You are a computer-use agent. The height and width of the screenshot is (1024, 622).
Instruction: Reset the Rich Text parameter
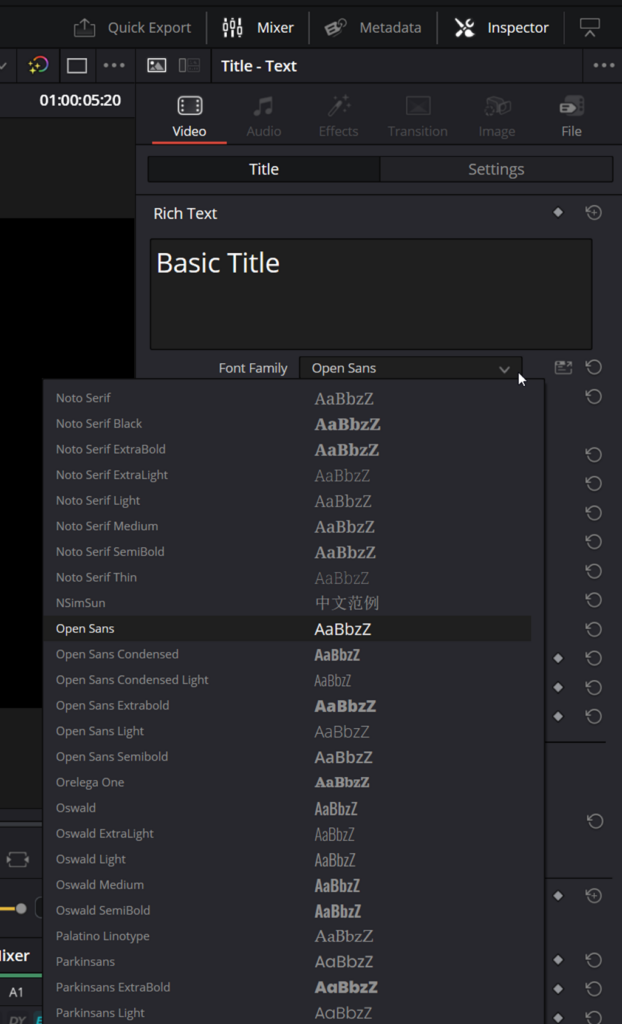coord(593,213)
